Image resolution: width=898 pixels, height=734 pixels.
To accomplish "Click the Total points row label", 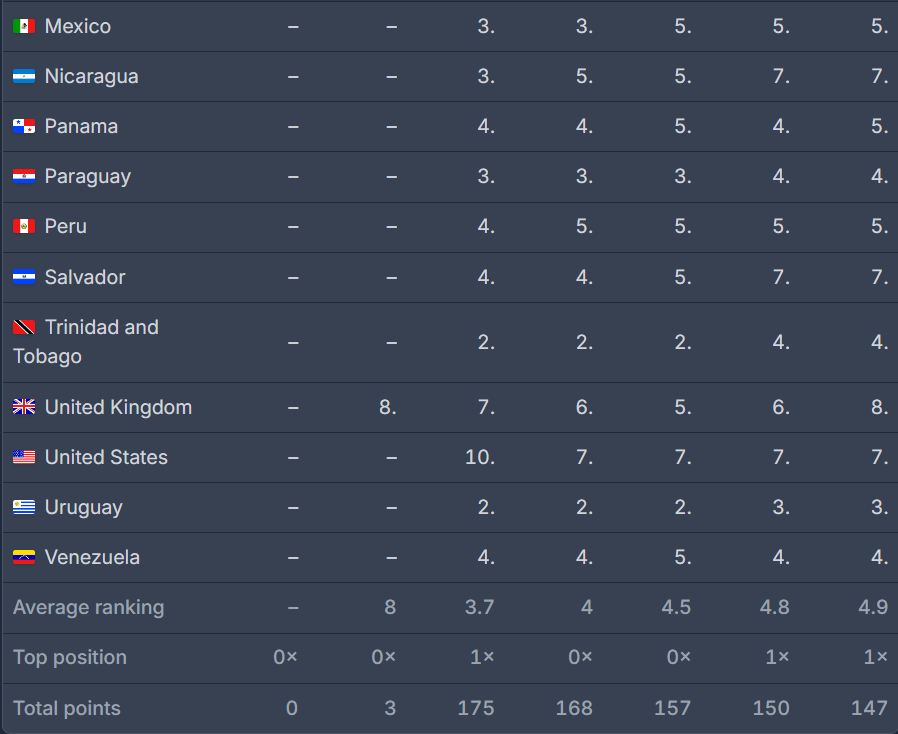I will click(x=67, y=708).
